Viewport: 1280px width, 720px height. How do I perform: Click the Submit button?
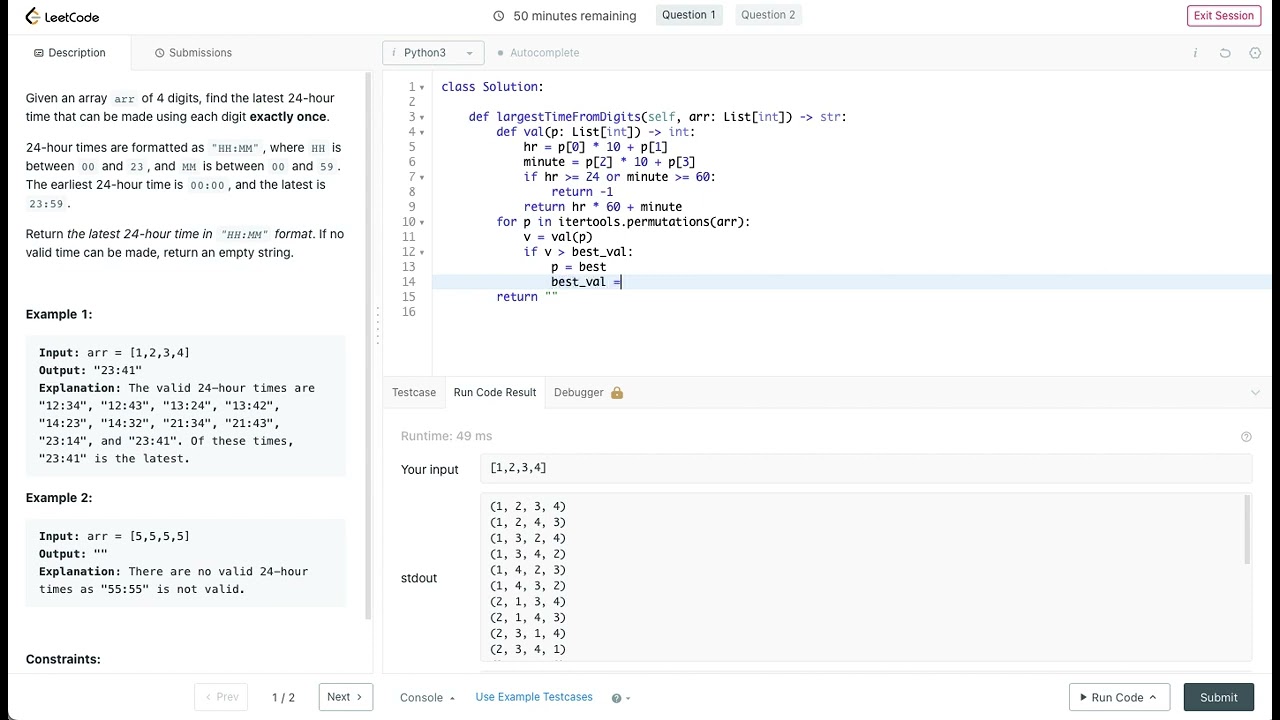[x=1219, y=698]
